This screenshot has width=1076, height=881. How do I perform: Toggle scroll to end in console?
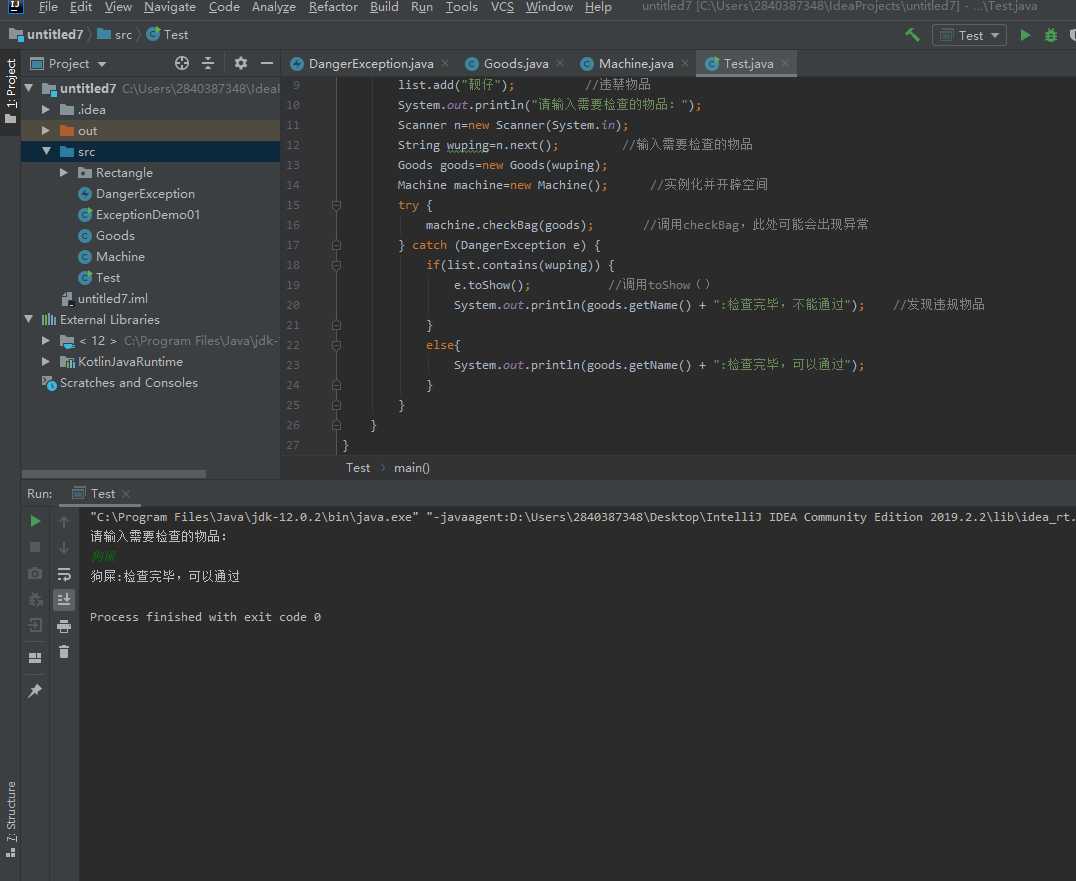[64, 600]
